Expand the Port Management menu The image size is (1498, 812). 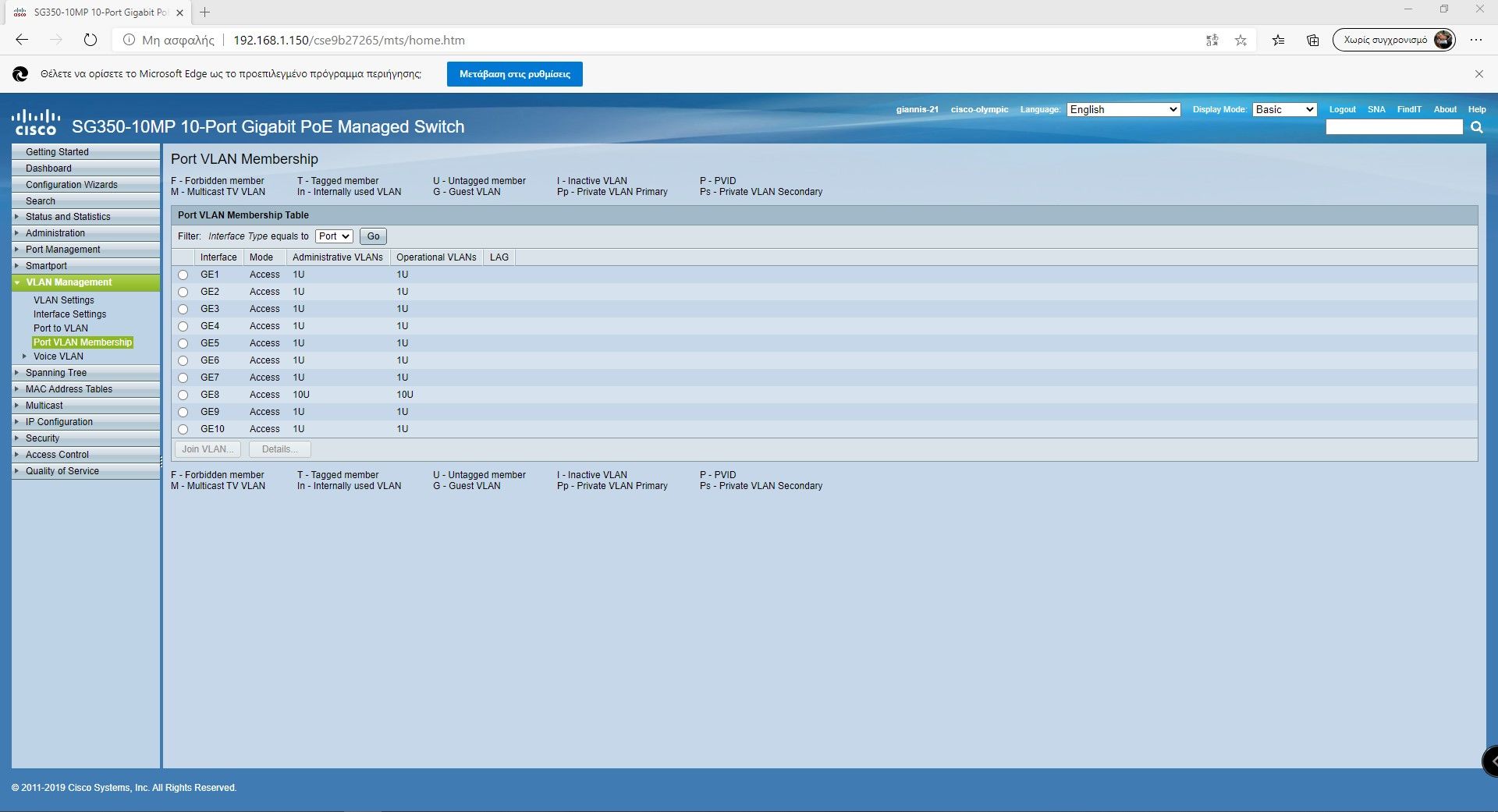(86, 250)
